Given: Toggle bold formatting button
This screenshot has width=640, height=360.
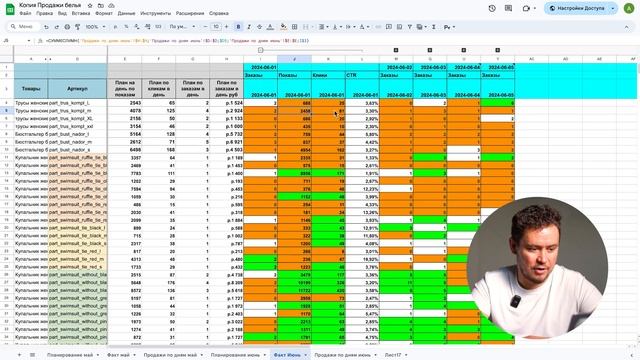Looking at the screenshot, I should (x=238, y=27).
